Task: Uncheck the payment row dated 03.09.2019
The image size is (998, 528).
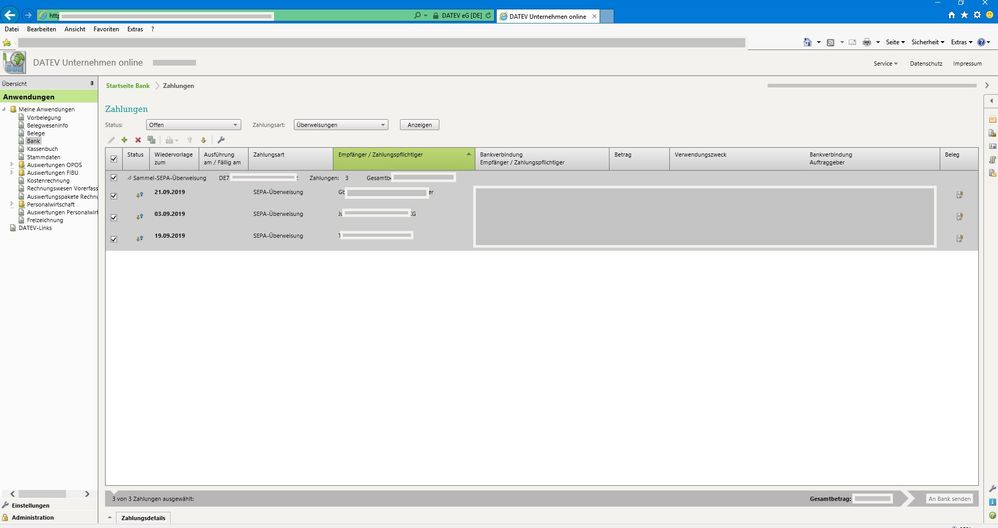Action: [114, 218]
